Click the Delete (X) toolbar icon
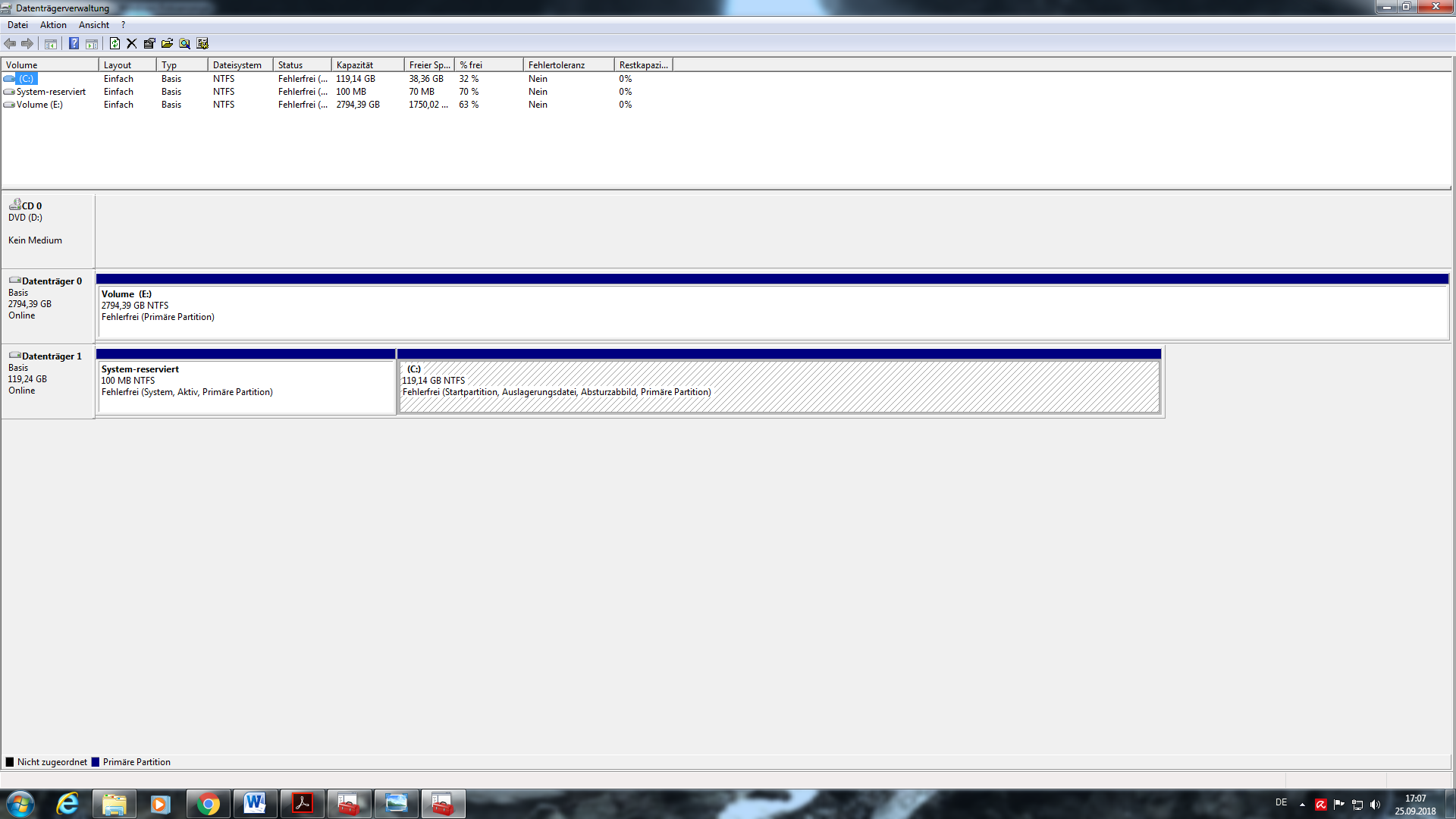The image size is (1456, 819). click(x=132, y=43)
